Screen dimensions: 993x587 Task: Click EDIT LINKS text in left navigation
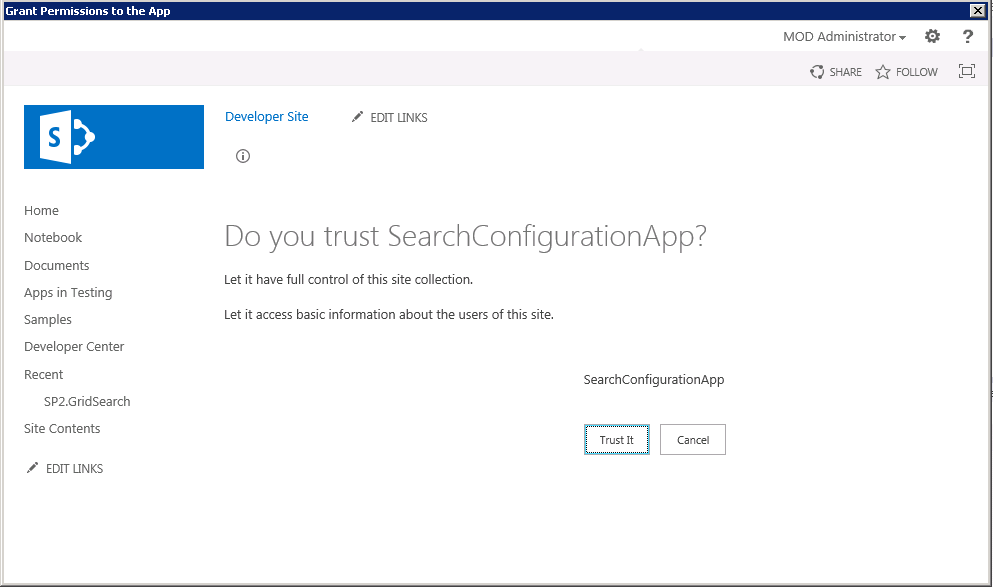(75, 469)
